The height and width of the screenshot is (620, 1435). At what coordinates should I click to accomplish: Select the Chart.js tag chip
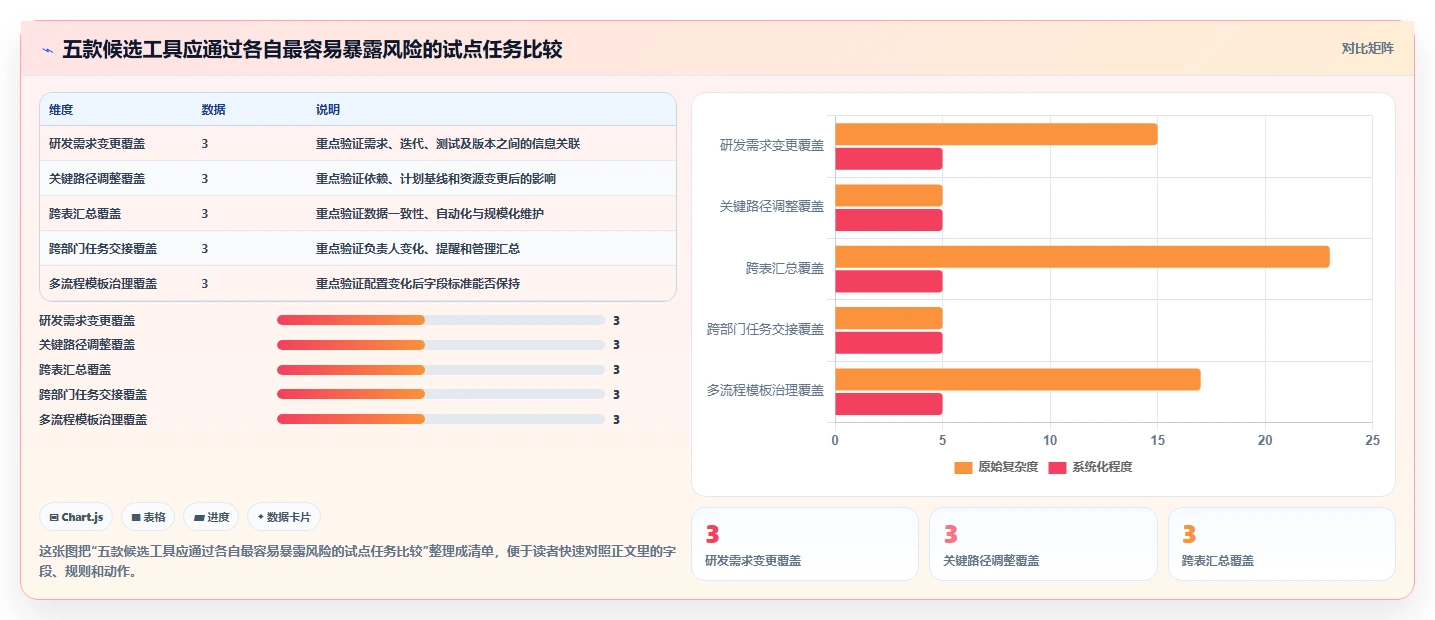point(77,517)
